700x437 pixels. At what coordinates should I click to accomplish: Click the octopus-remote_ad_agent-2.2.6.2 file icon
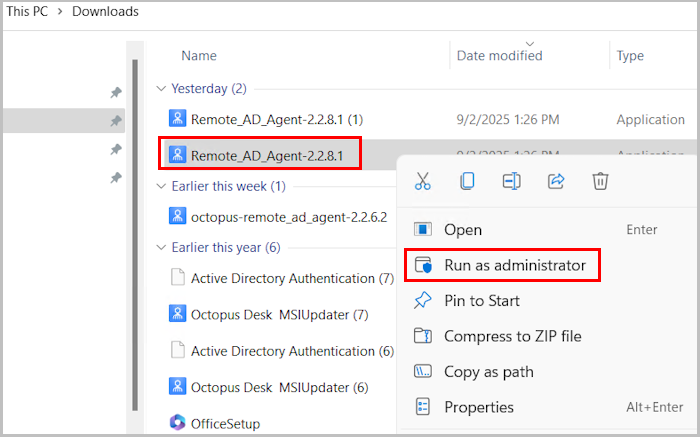click(x=177, y=216)
